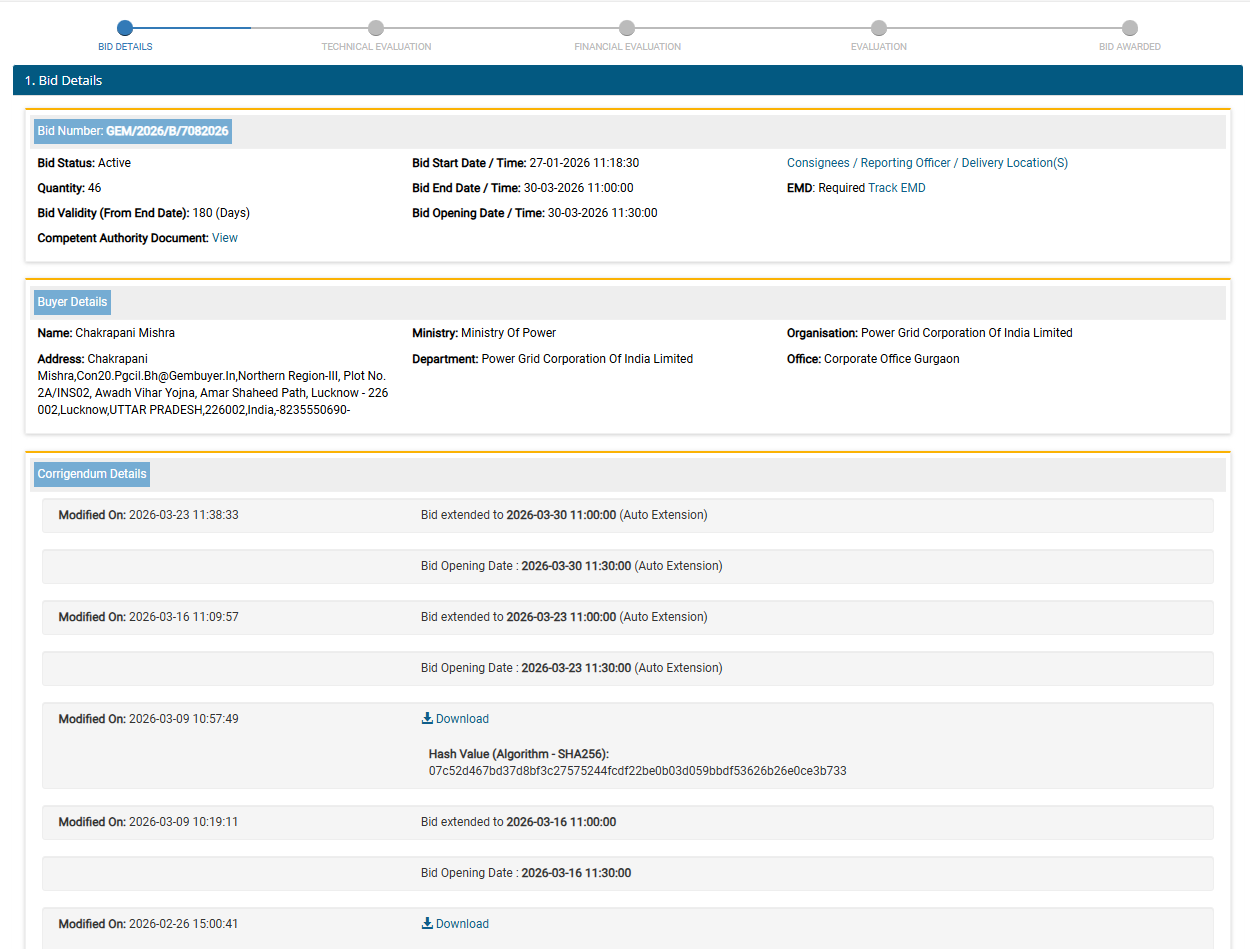The height and width of the screenshot is (949, 1250).
Task: Open the Technical Evaluation stage label
Action: (x=376, y=47)
